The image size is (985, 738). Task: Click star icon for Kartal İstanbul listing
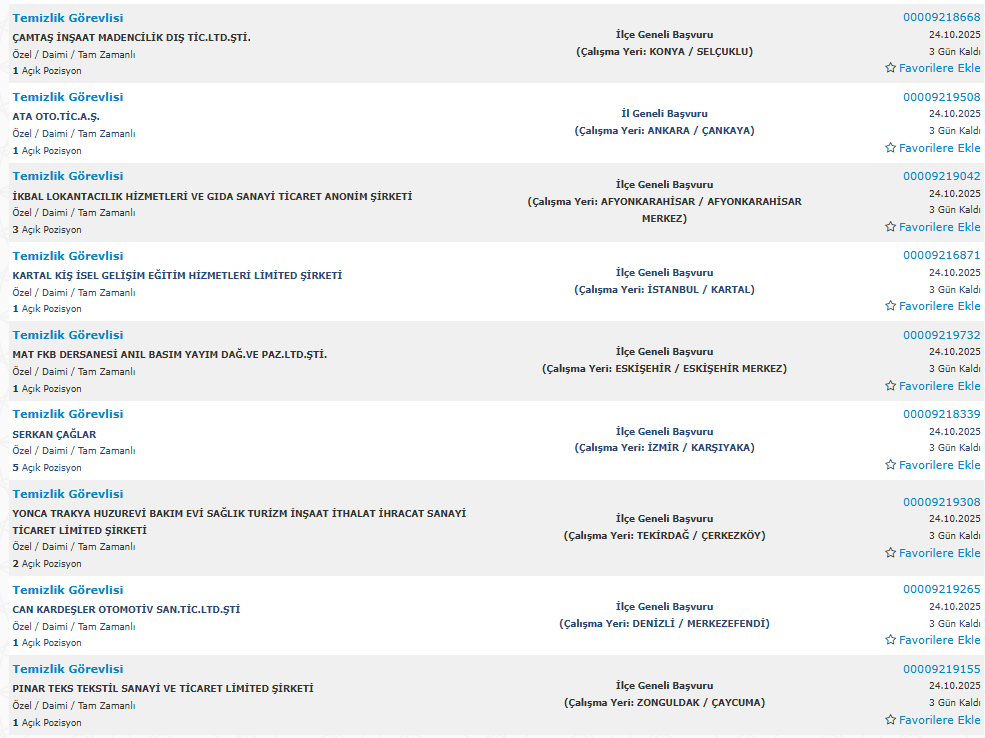(890, 306)
